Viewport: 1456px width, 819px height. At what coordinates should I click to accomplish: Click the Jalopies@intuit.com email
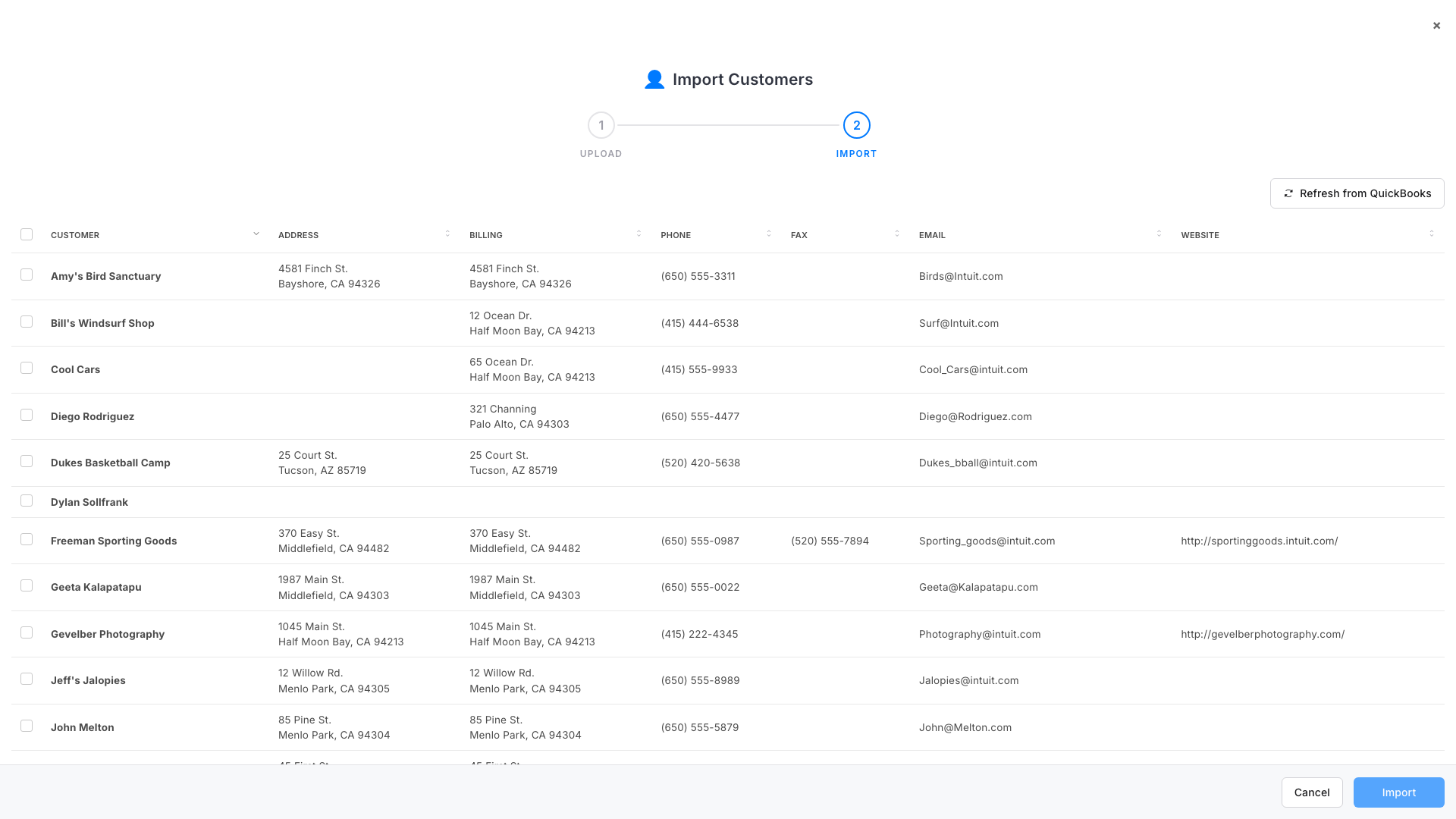(968, 680)
